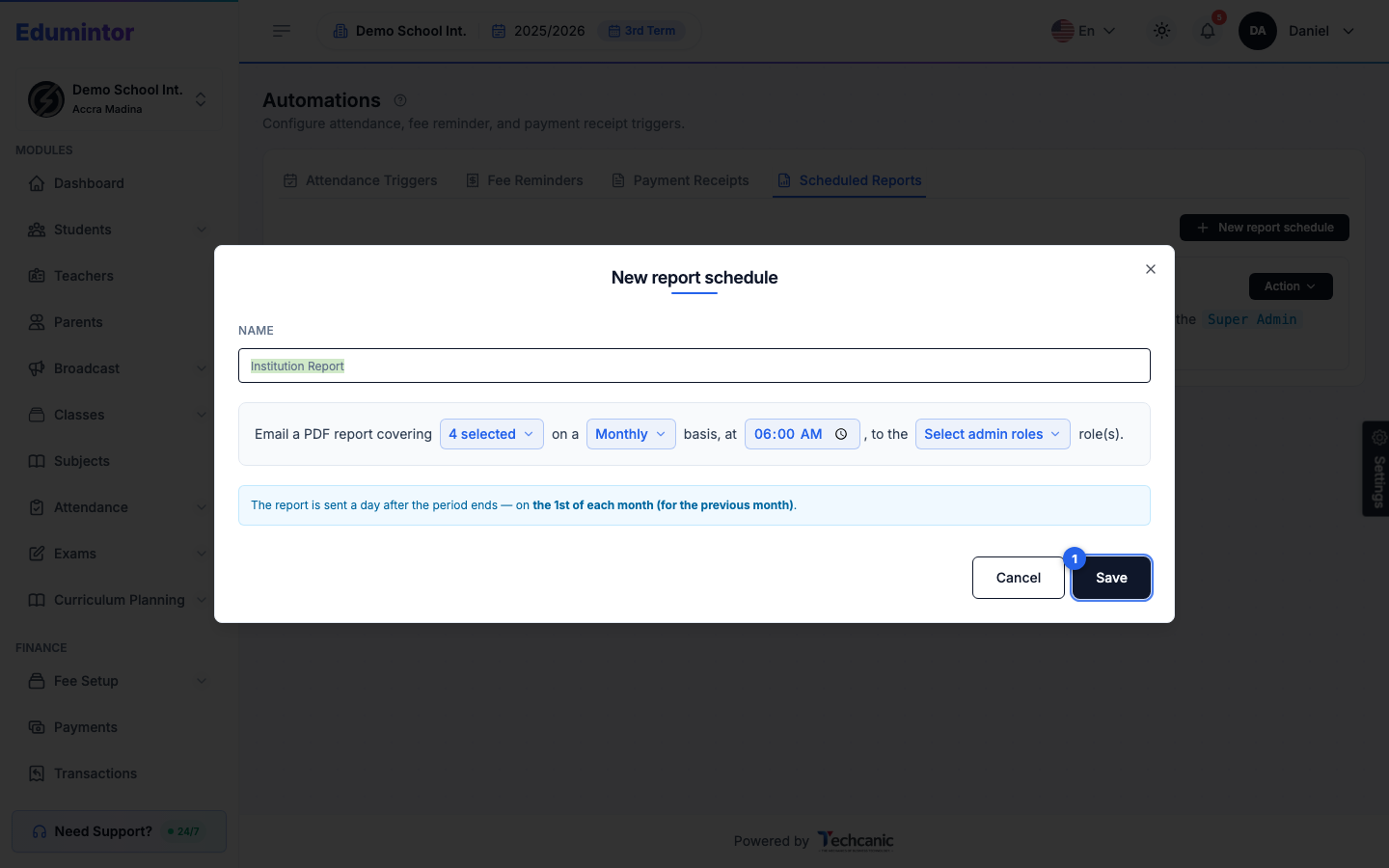This screenshot has width=1389, height=868.
Task: Select the 3rd Term badge
Action: point(641,31)
